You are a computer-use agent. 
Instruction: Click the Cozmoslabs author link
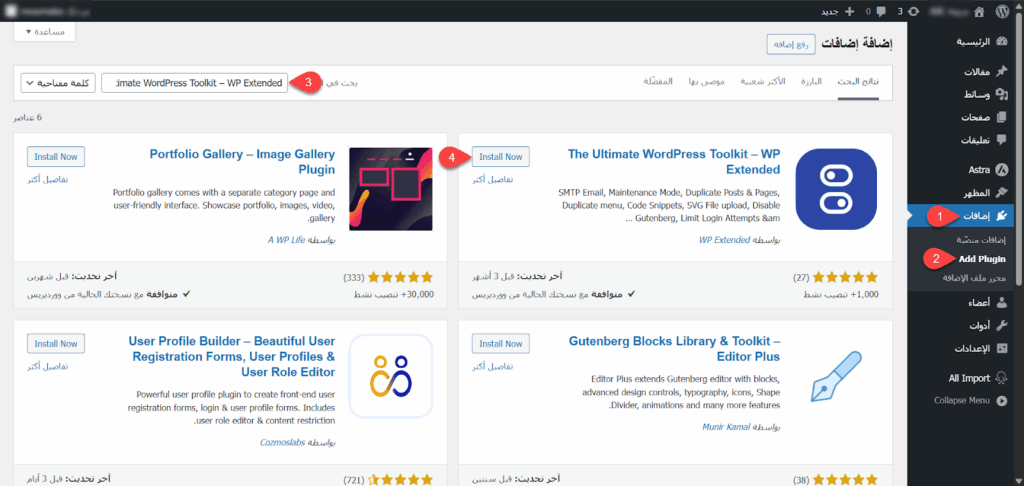[282, 442]
